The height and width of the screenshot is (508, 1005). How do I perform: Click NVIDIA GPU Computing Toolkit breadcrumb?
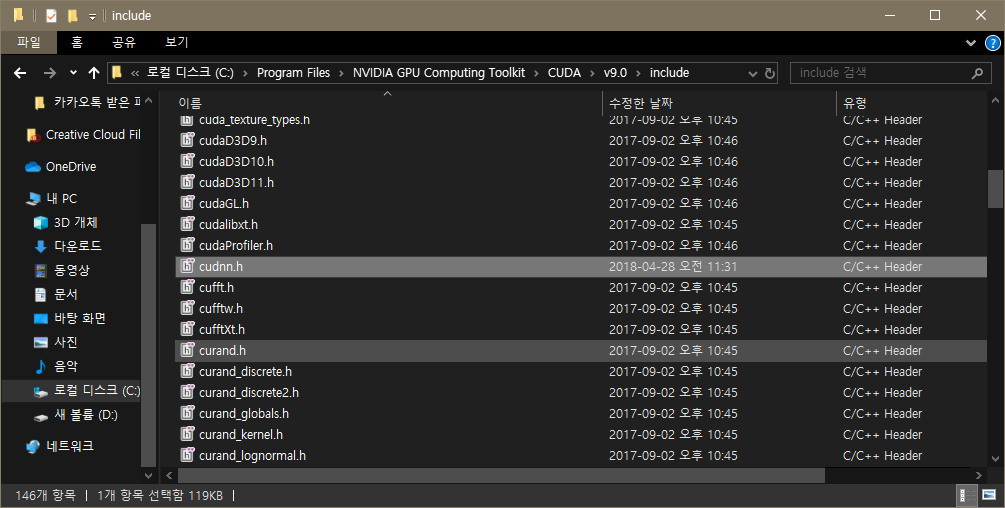[439, 73]
